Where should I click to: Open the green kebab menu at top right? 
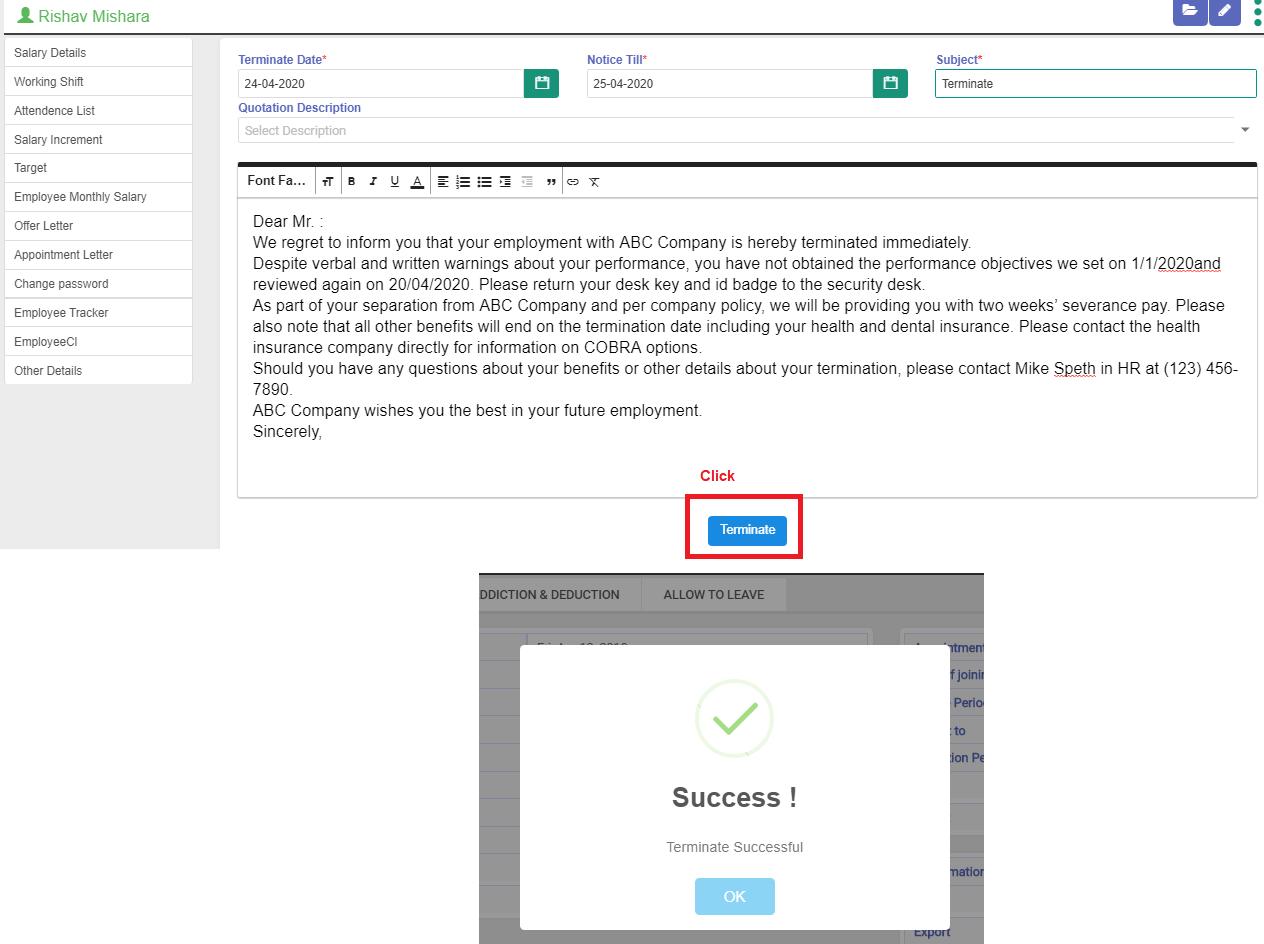(1257, 13)
